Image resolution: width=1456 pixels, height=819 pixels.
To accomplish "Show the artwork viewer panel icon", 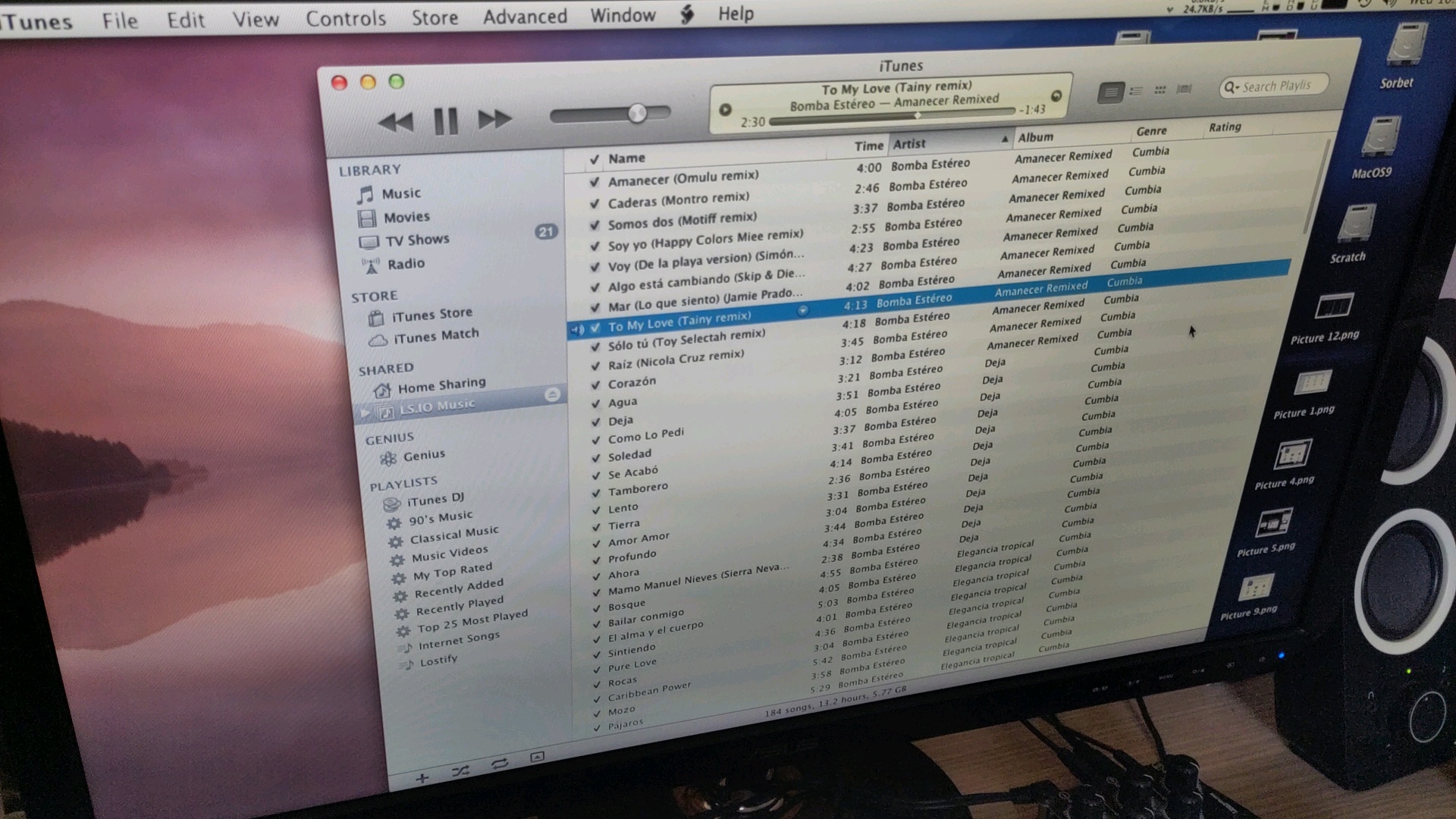I will pyautogui.click(x=537, y=757).
